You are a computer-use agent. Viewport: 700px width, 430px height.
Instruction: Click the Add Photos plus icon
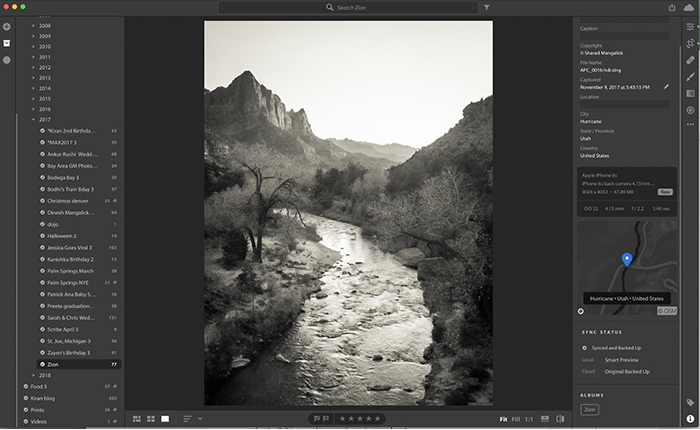click(x=7, y=27)
